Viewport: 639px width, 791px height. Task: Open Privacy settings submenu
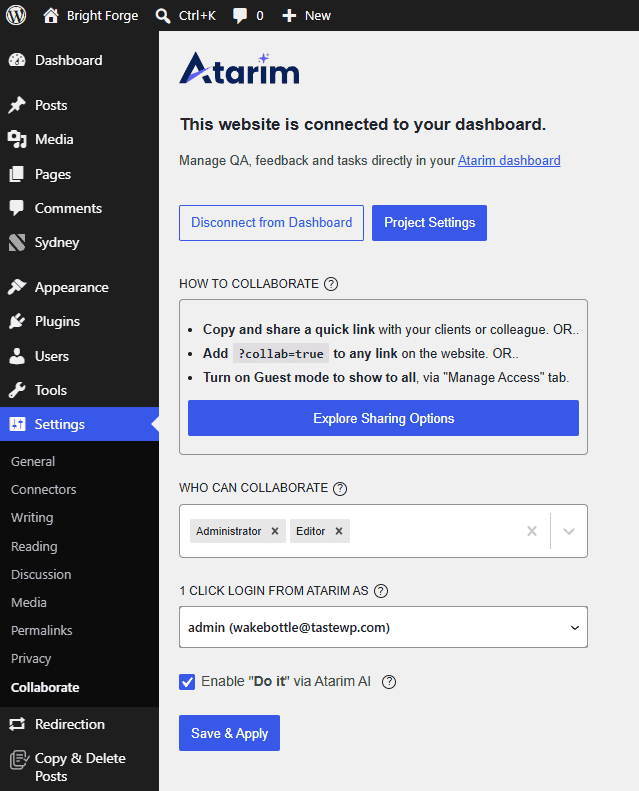[x=31, y=659]
